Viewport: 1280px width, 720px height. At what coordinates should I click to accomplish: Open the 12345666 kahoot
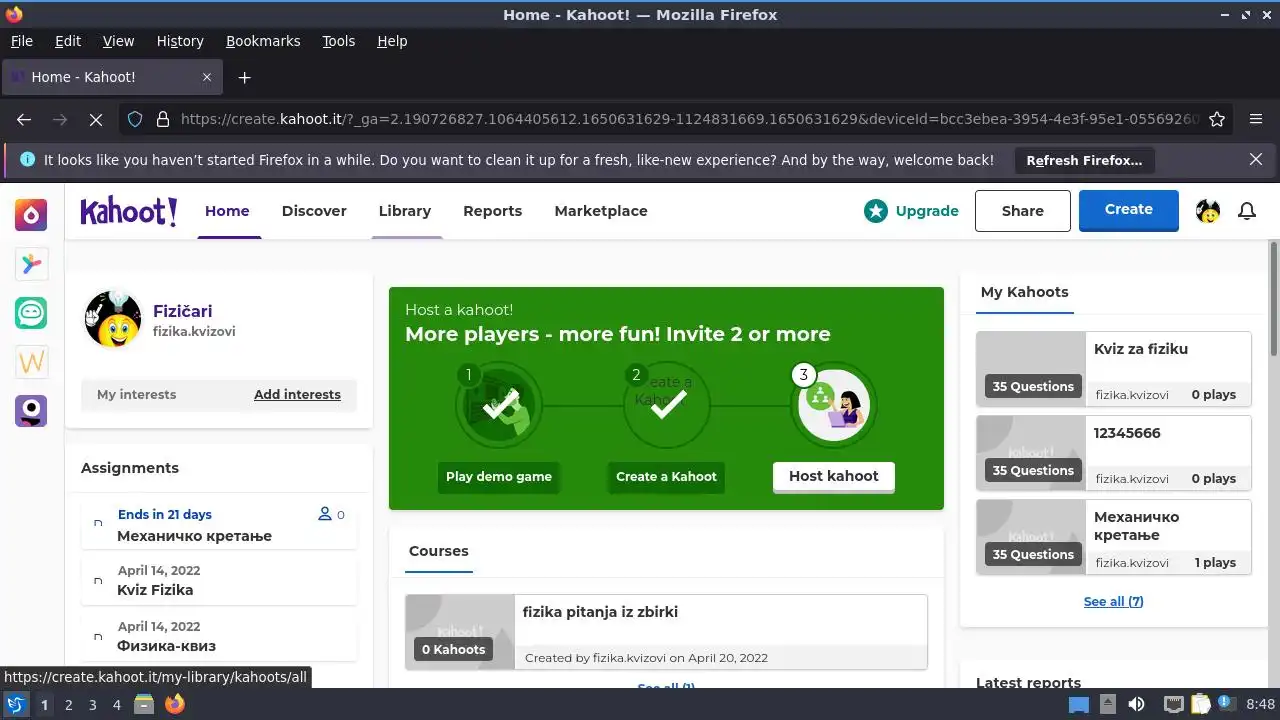(1113, 453)
